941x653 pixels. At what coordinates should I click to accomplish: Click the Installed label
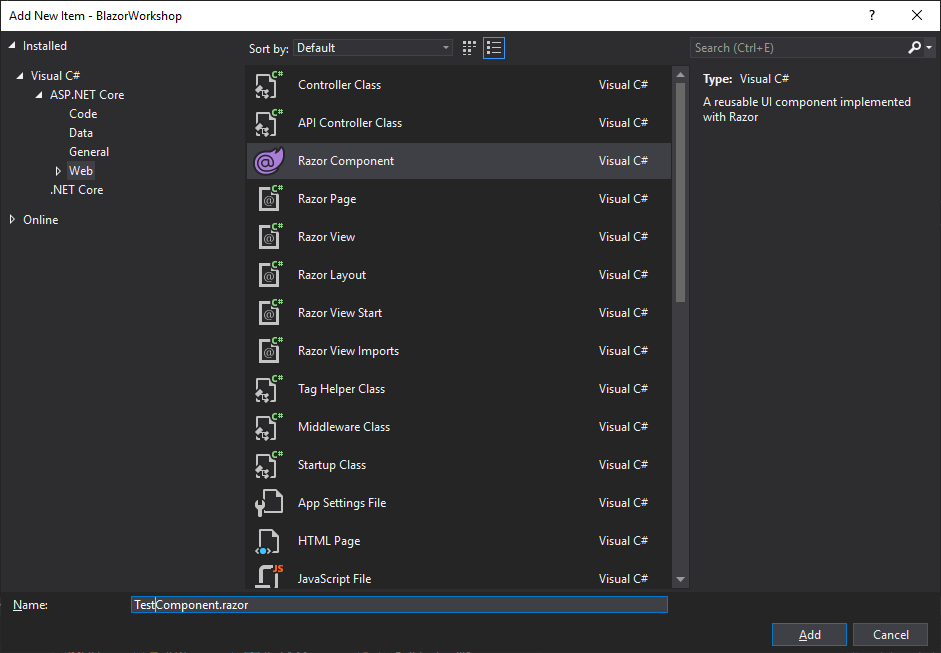44,46
